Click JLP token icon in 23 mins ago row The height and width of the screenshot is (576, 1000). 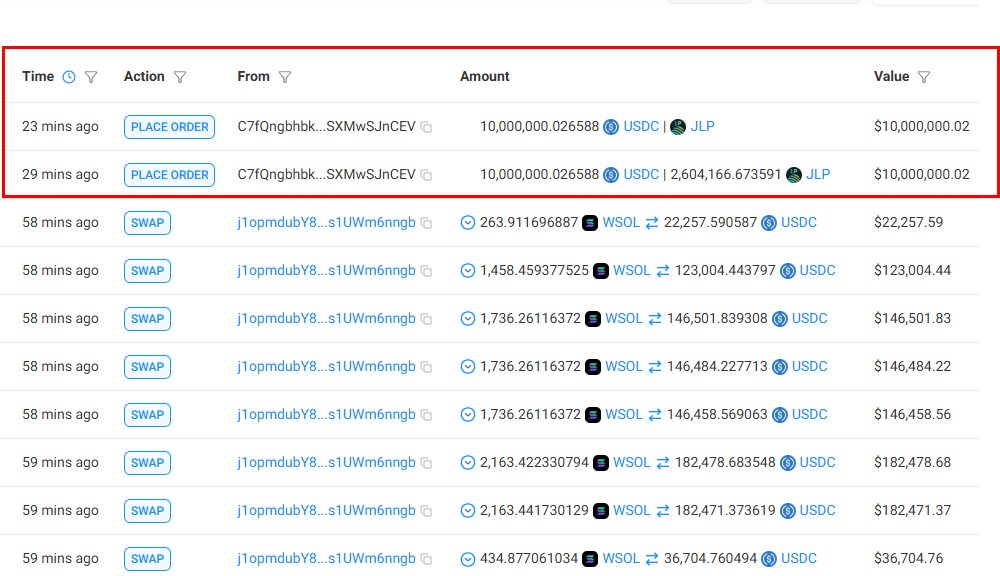point(678,127)
